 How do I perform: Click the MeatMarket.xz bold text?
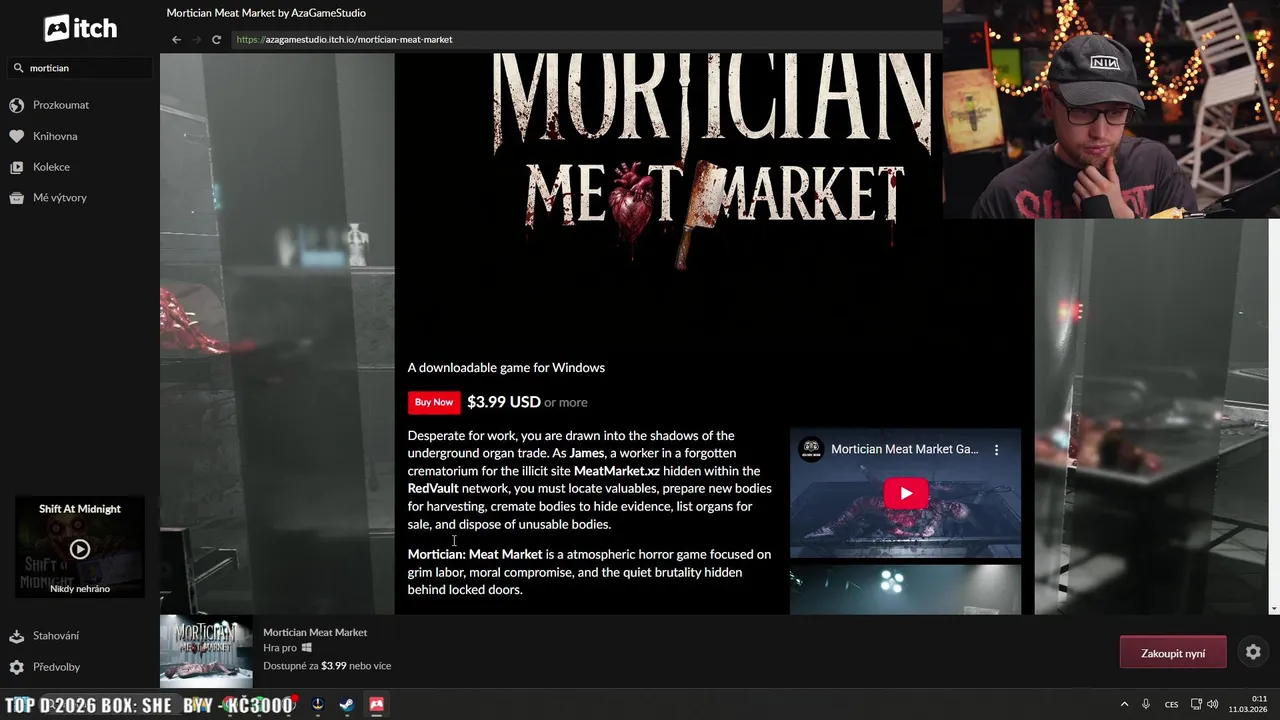[617, 471]
